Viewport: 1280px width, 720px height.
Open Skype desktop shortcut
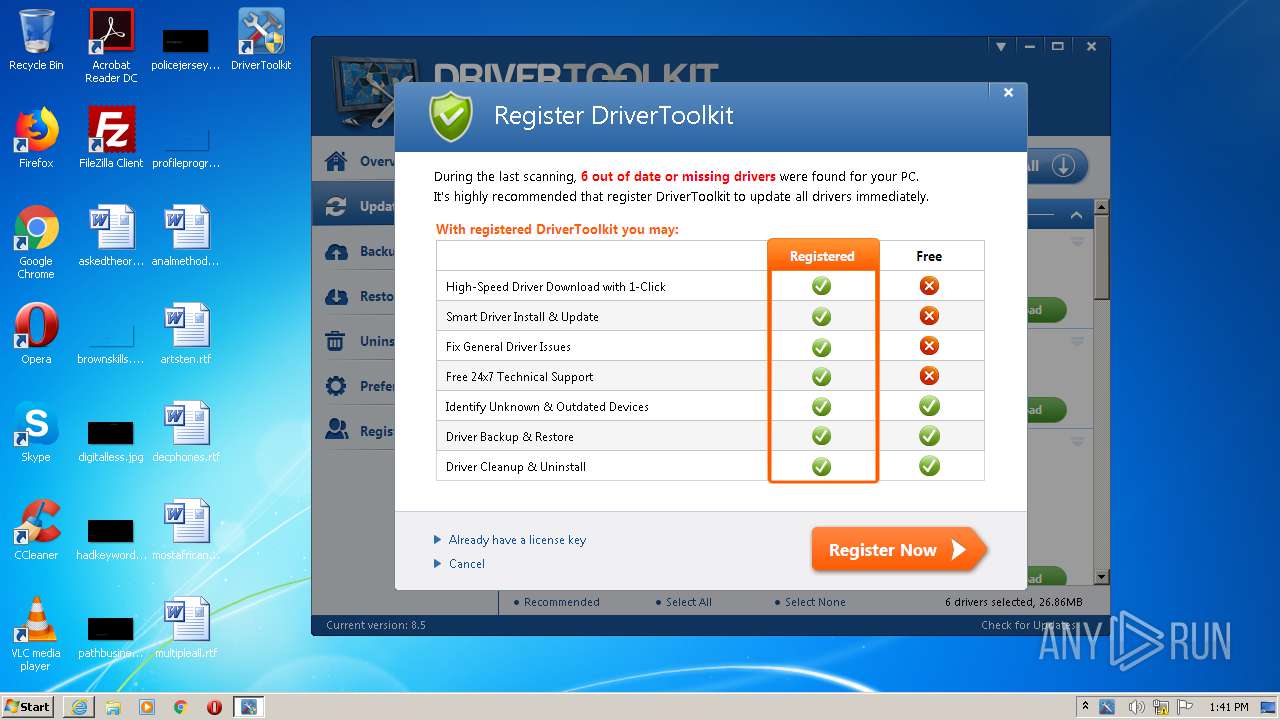click(36, 432)
